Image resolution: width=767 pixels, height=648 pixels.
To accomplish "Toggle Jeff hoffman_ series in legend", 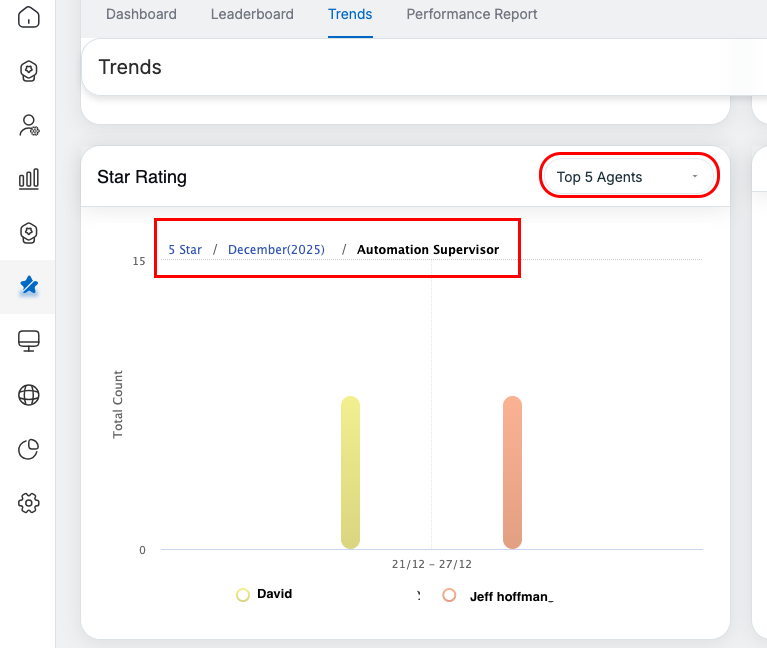I will click(500, 595).
